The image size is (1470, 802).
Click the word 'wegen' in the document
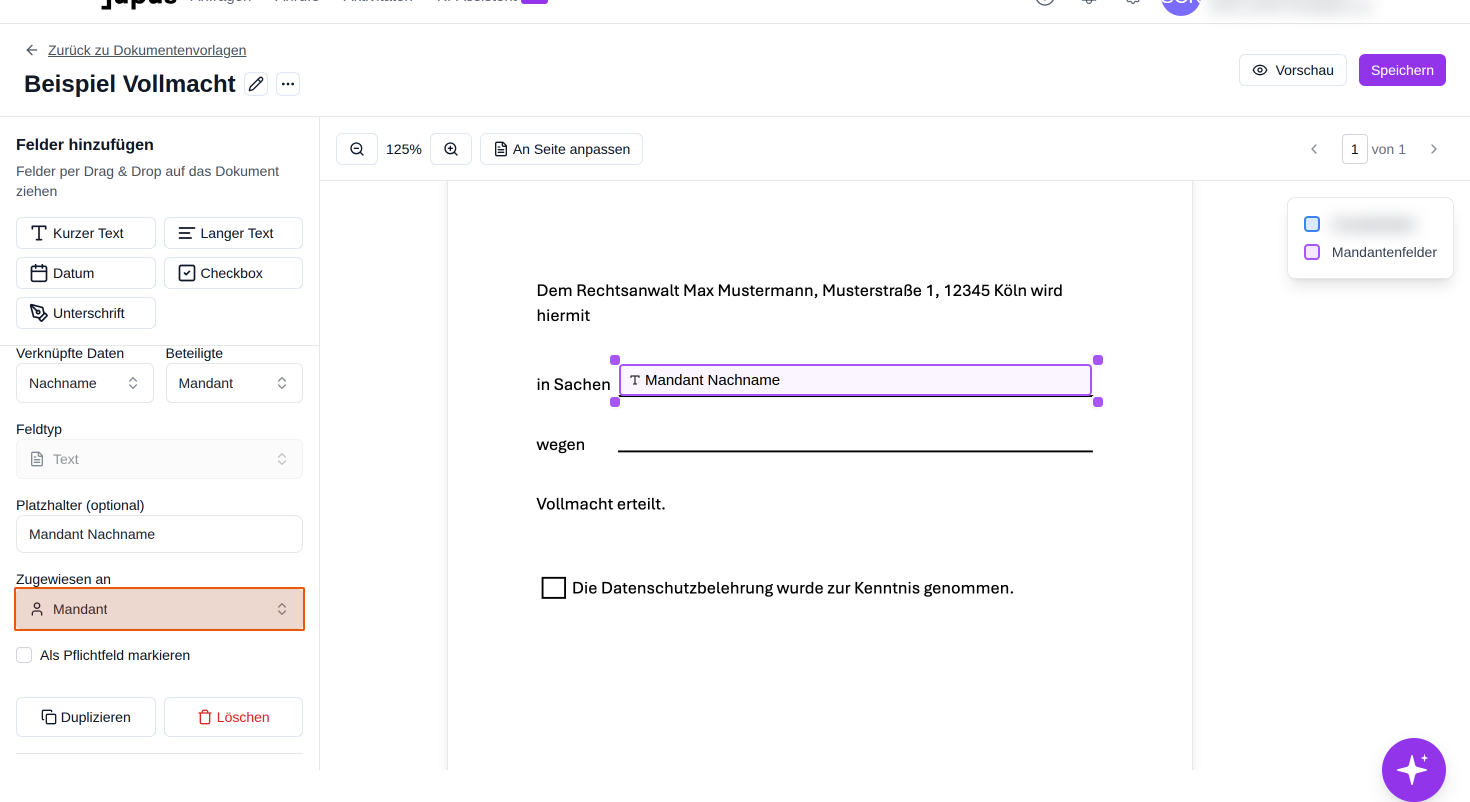point(561,445)
